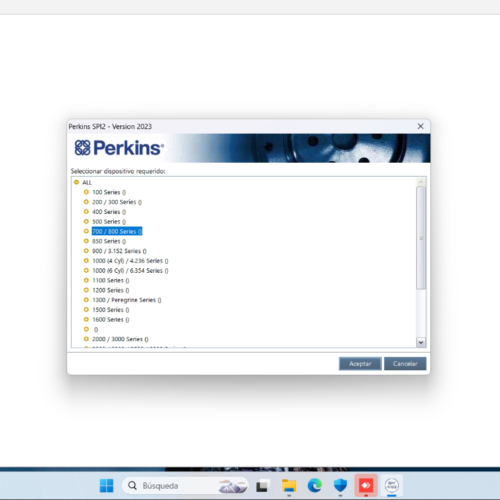Click the icon next to 1000 (6 Cyl) / 6.354 Series
This screenshot has width=500, height=500.
(x=86, y=270)
